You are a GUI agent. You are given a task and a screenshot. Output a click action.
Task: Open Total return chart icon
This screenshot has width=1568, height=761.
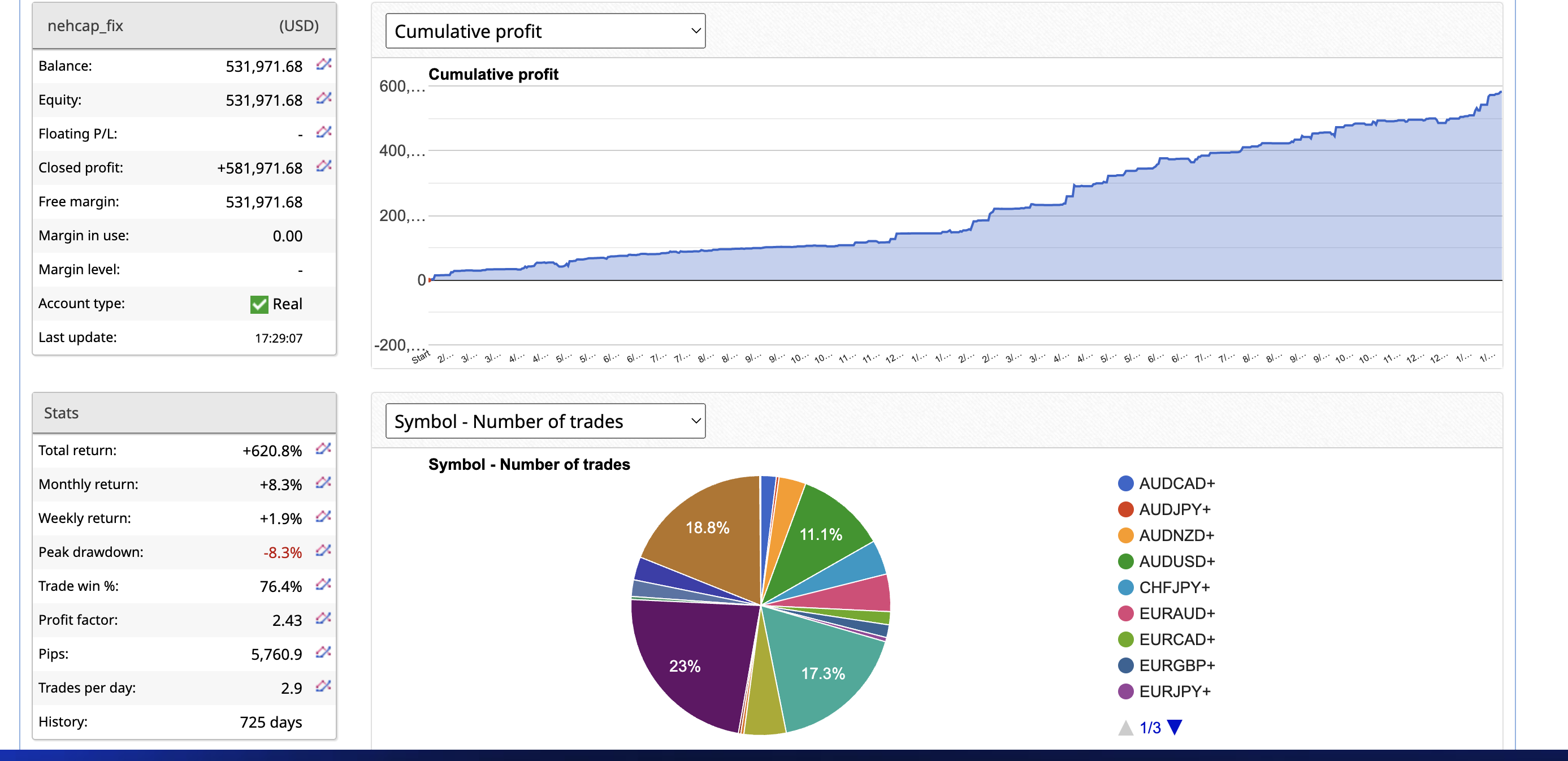point(323,449)
